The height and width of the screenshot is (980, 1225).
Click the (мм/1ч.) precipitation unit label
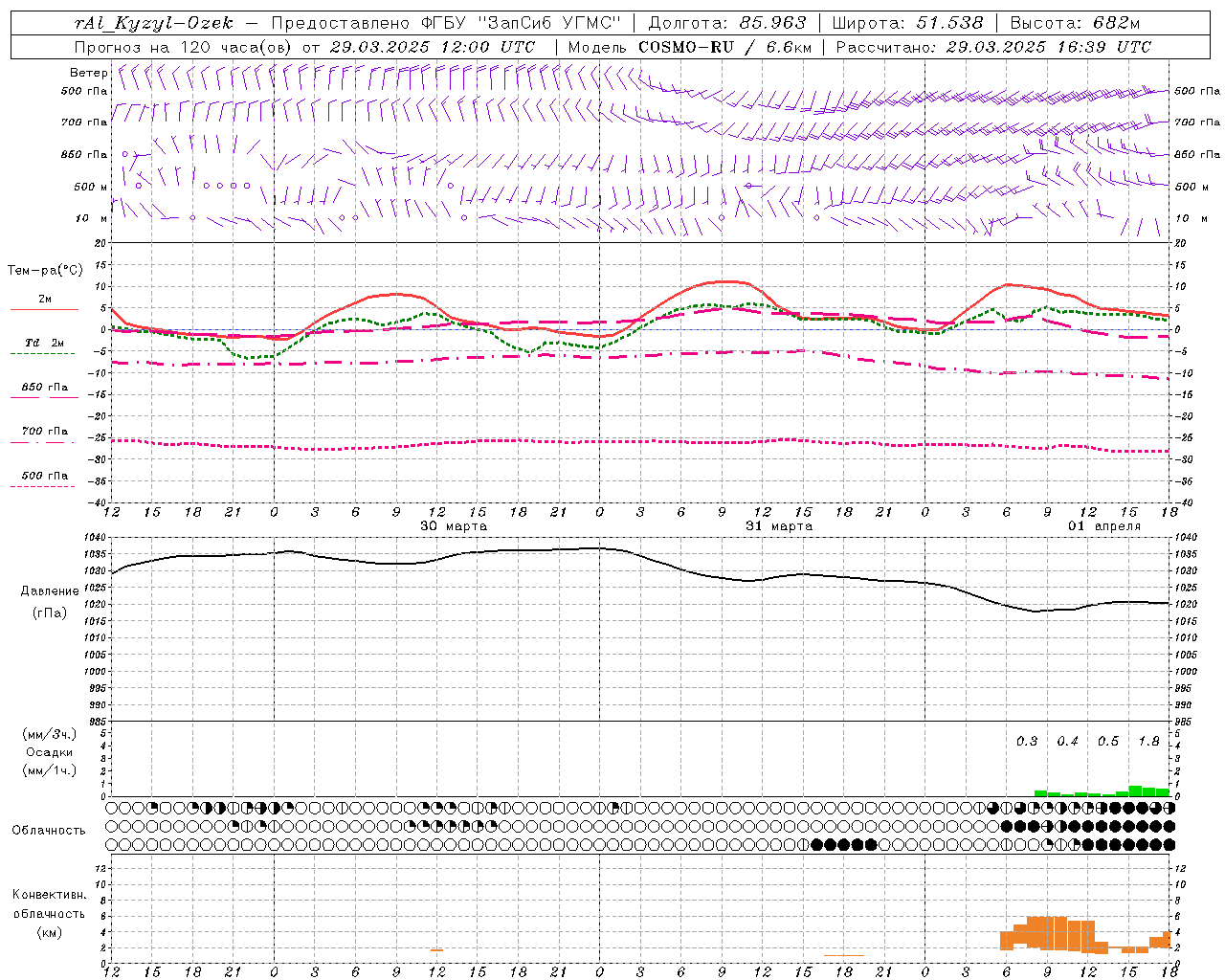pyautogui.click(x=50, y=770)
